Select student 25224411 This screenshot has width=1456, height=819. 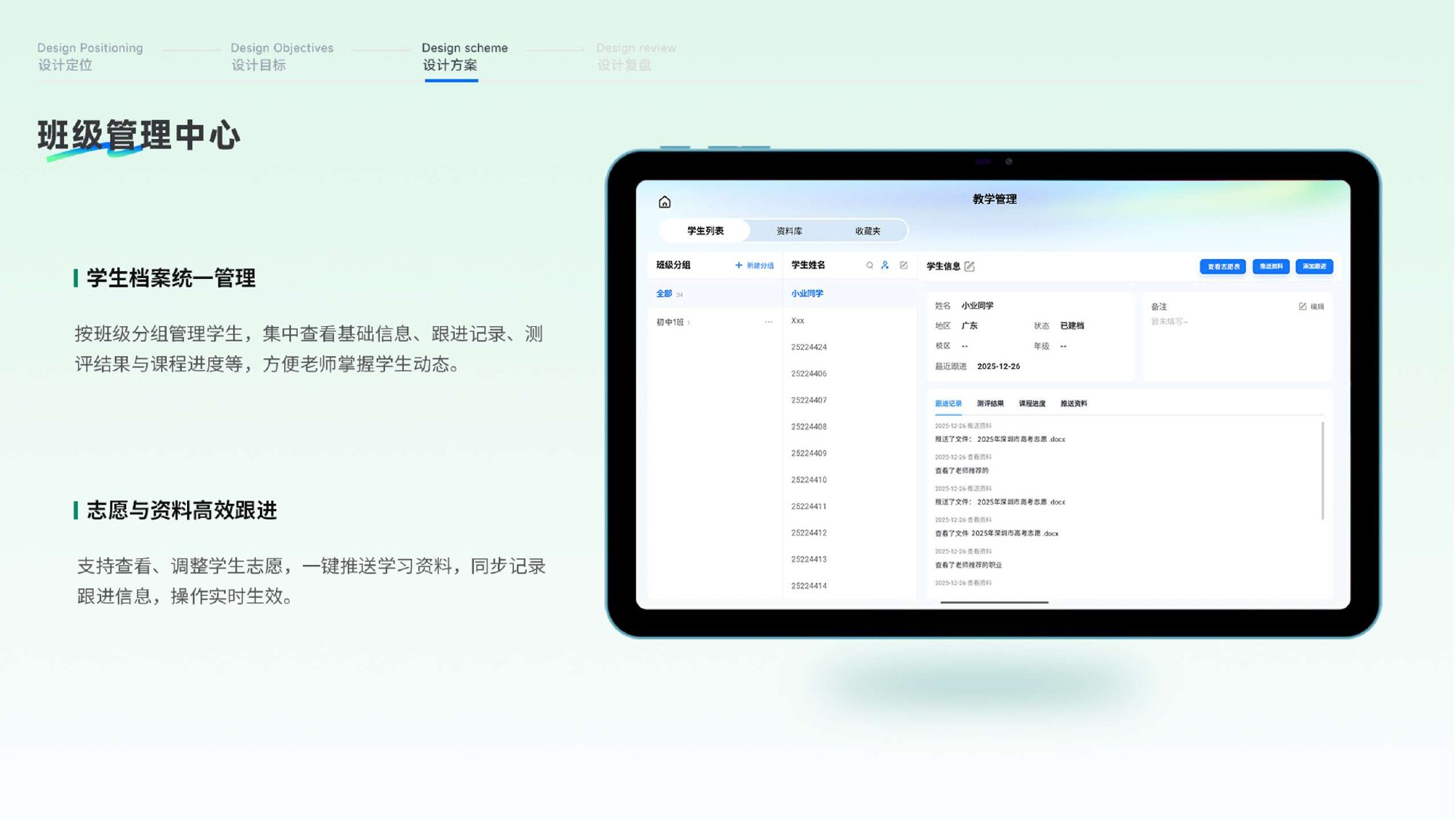pyautogui.click(x=850, y=507)
